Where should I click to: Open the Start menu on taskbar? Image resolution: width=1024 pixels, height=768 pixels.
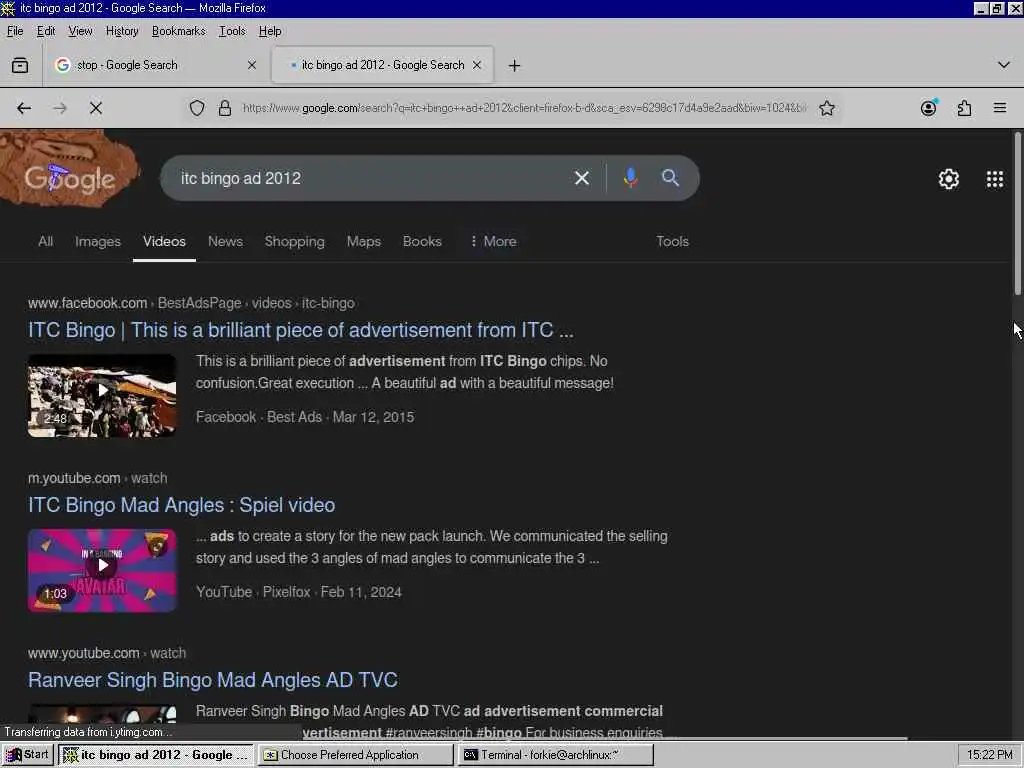tap(27, 755)
